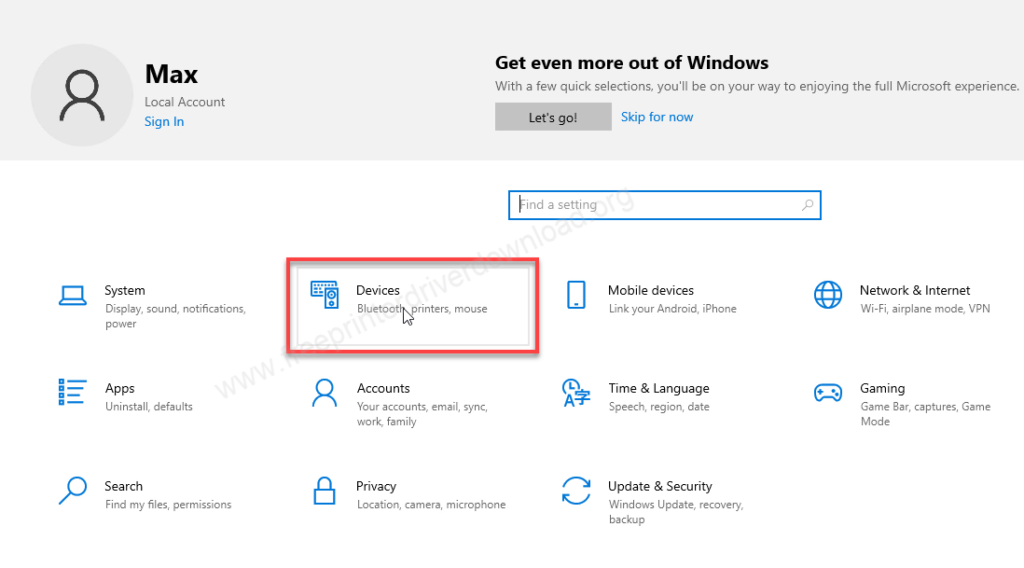Click 'Game Bar, captures, Game Mode' text
The image size is (1024, 568).
[x=925, y=414]
